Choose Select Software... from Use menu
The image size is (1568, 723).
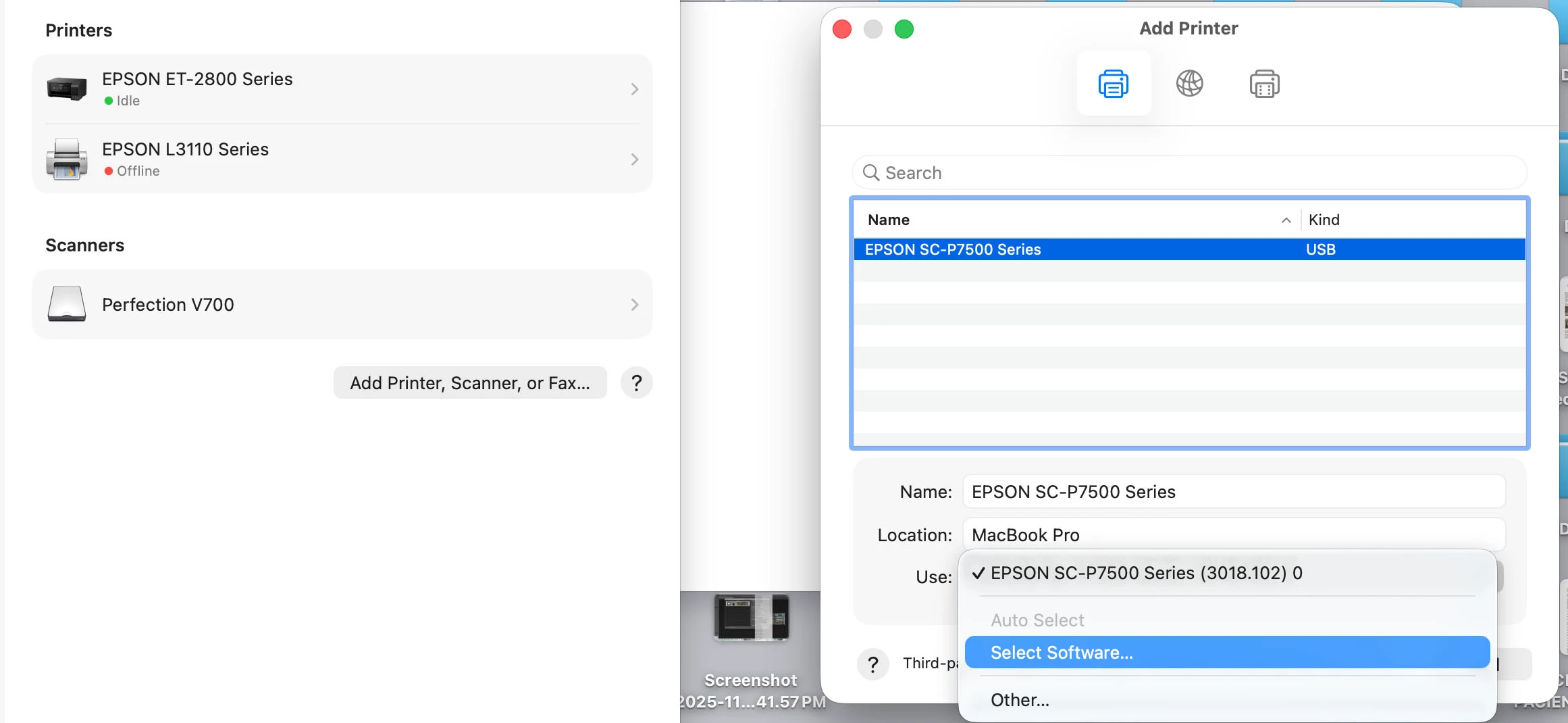click(x=1227, y=653)
